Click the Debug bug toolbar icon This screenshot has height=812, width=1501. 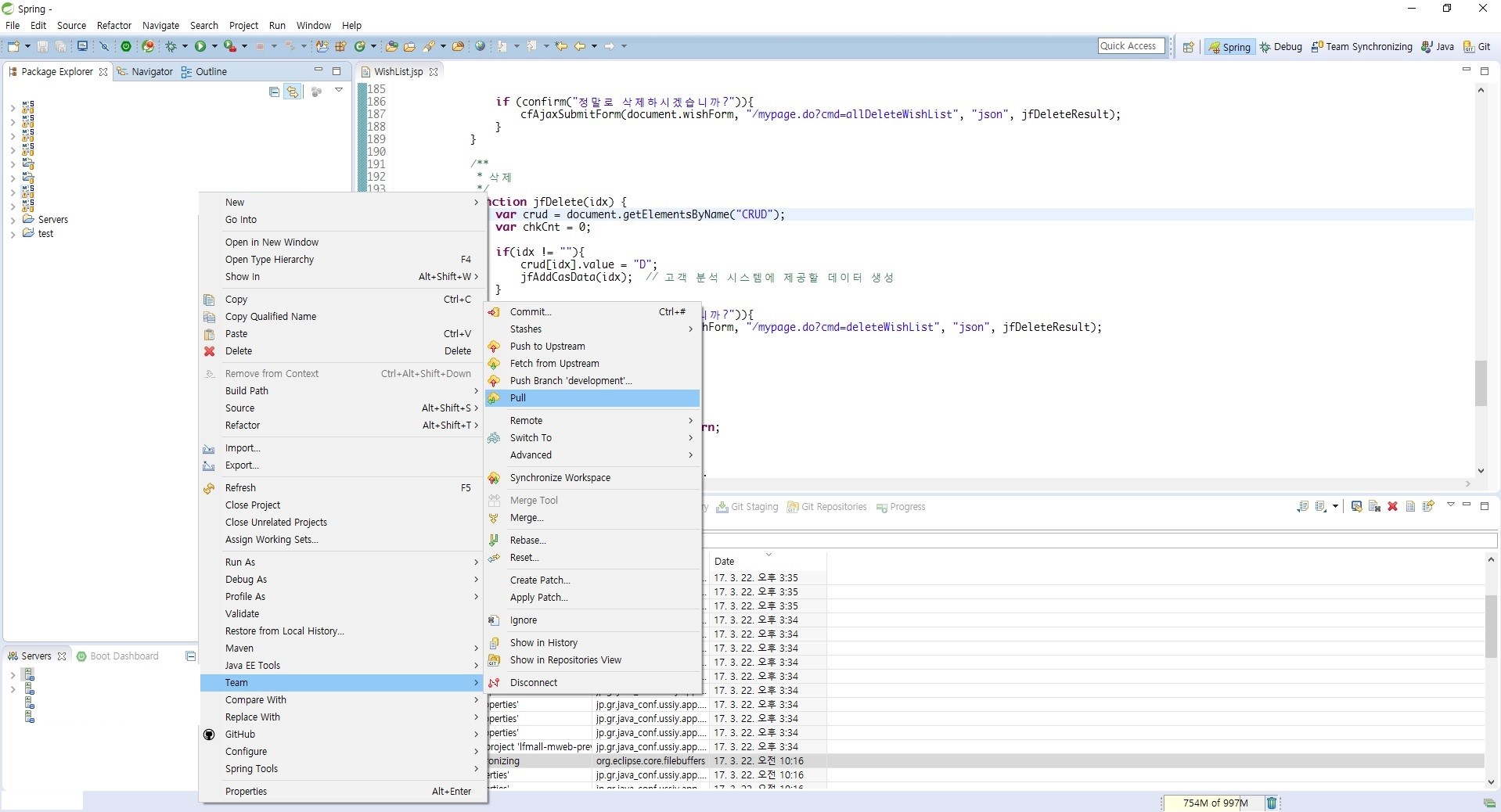point(171,46)
